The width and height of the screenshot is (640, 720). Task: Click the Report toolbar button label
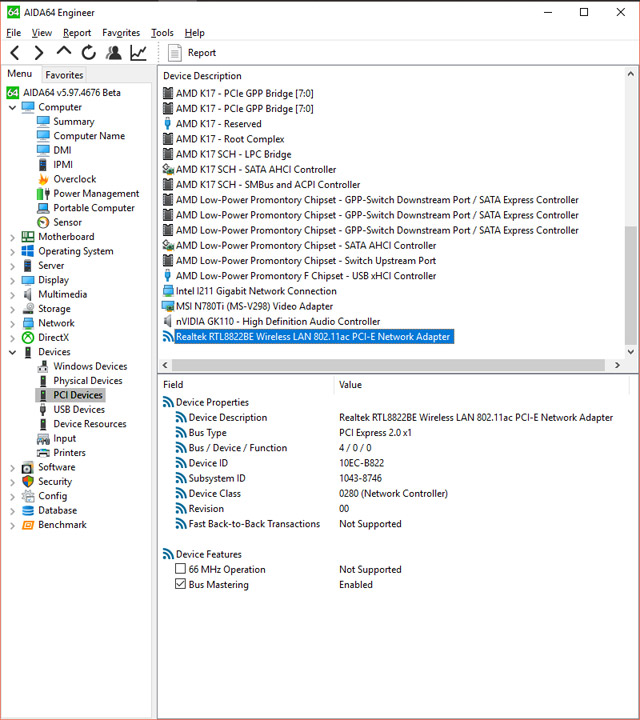click(x=202, y=53)
